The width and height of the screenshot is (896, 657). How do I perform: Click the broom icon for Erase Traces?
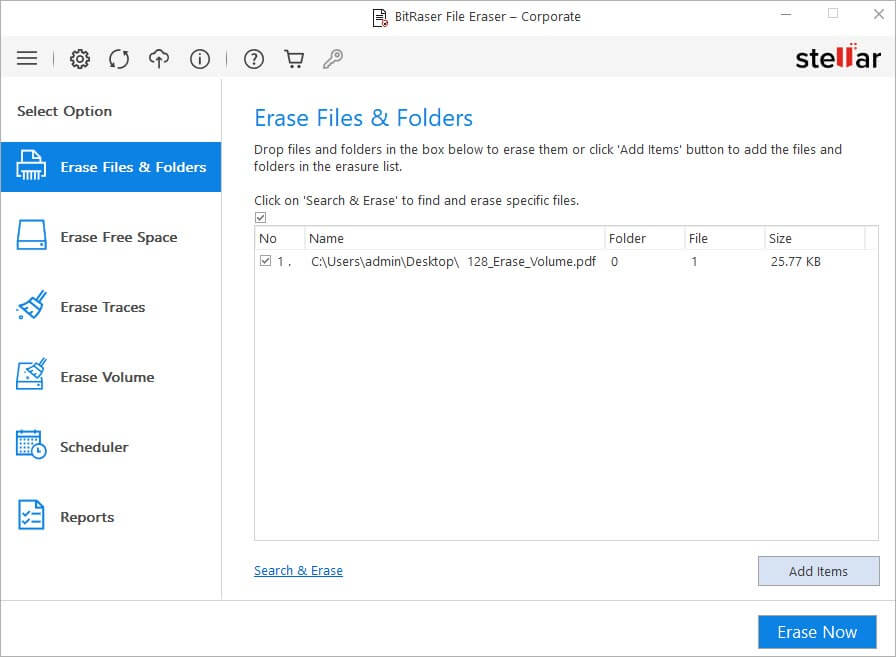point(31,305)
